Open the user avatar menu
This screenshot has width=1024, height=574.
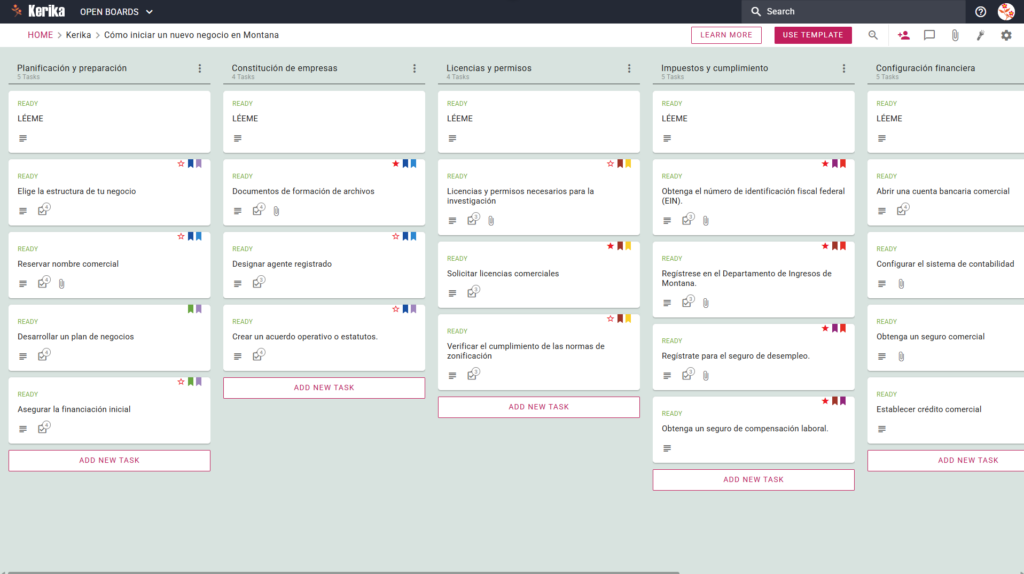point(1006,11)
